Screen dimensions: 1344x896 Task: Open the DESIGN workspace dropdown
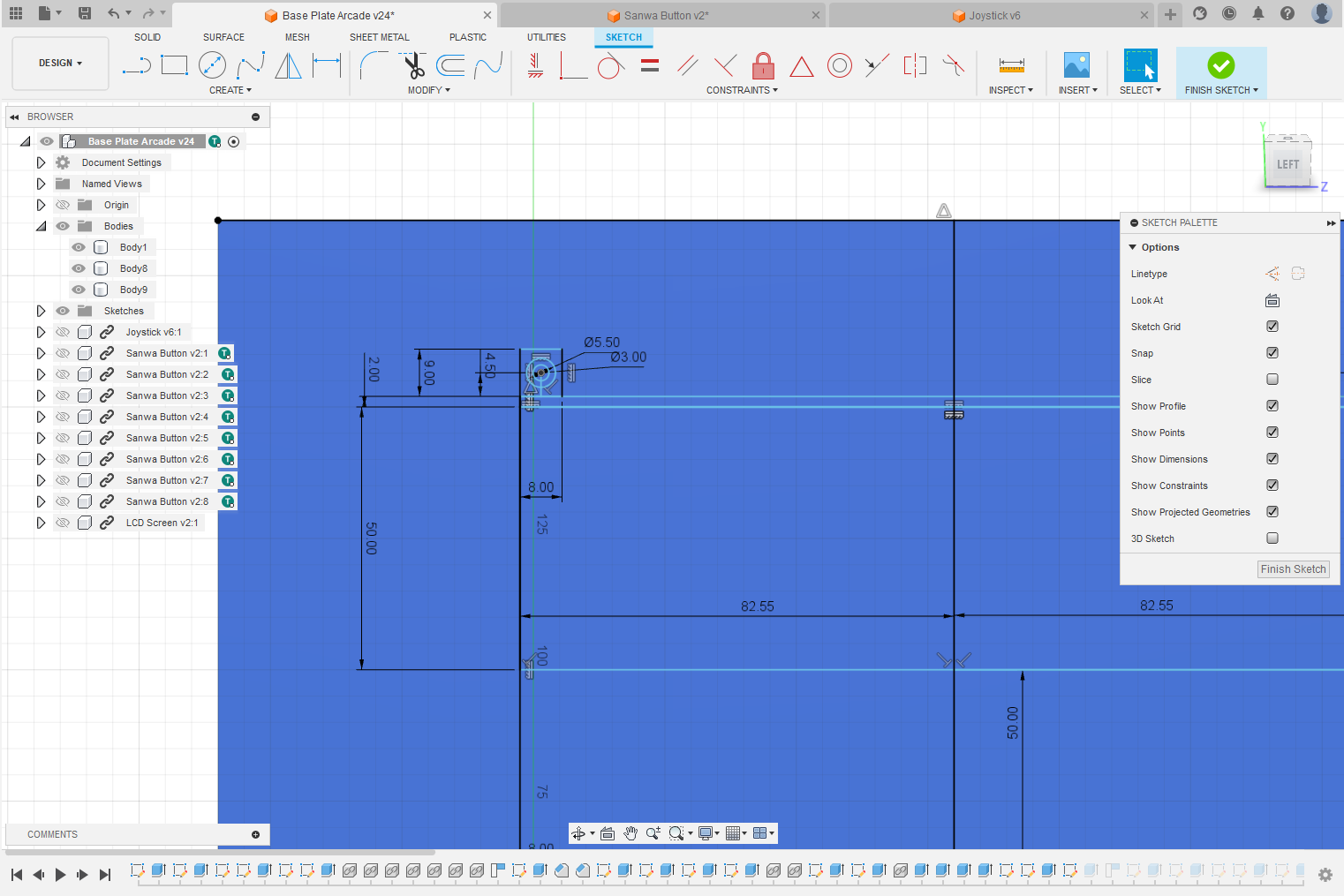[x=58, y=63]
